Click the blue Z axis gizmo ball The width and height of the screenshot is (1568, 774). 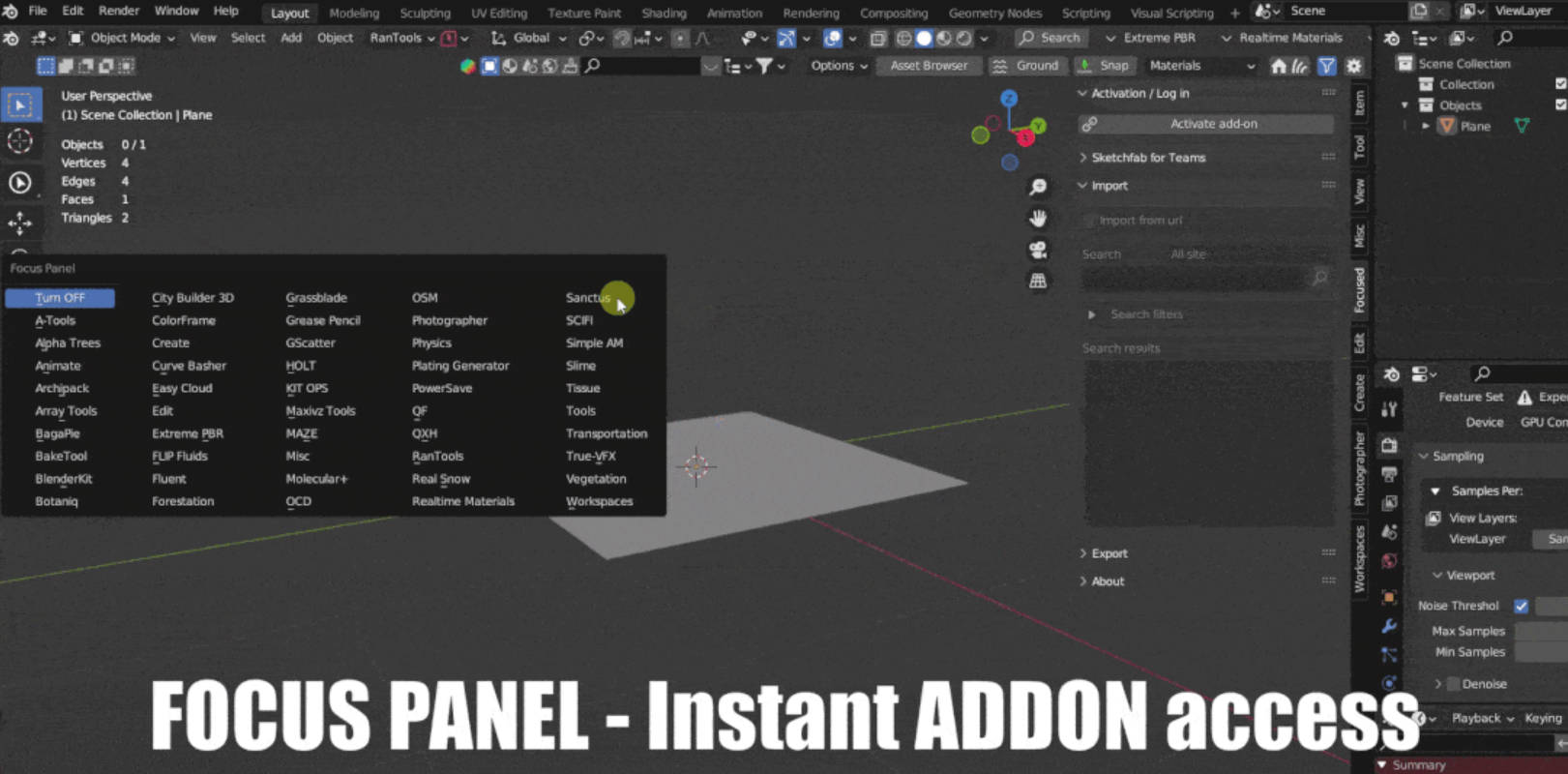1009,99
